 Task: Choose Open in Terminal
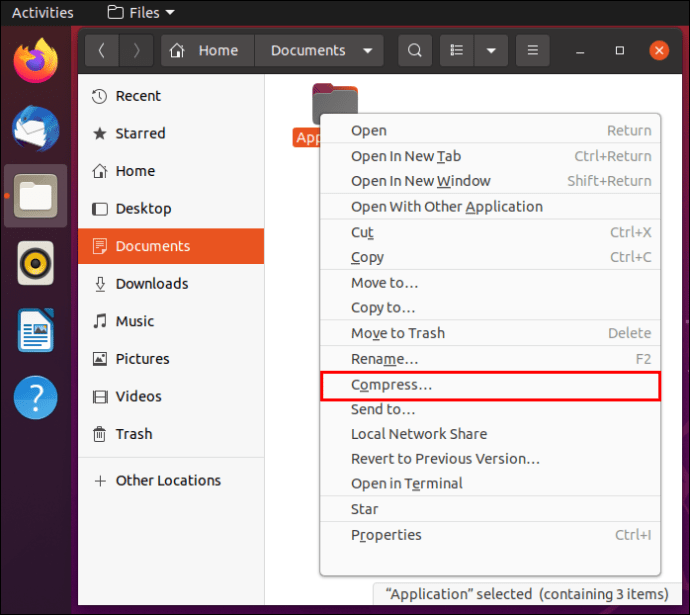(x=490, y=483)
